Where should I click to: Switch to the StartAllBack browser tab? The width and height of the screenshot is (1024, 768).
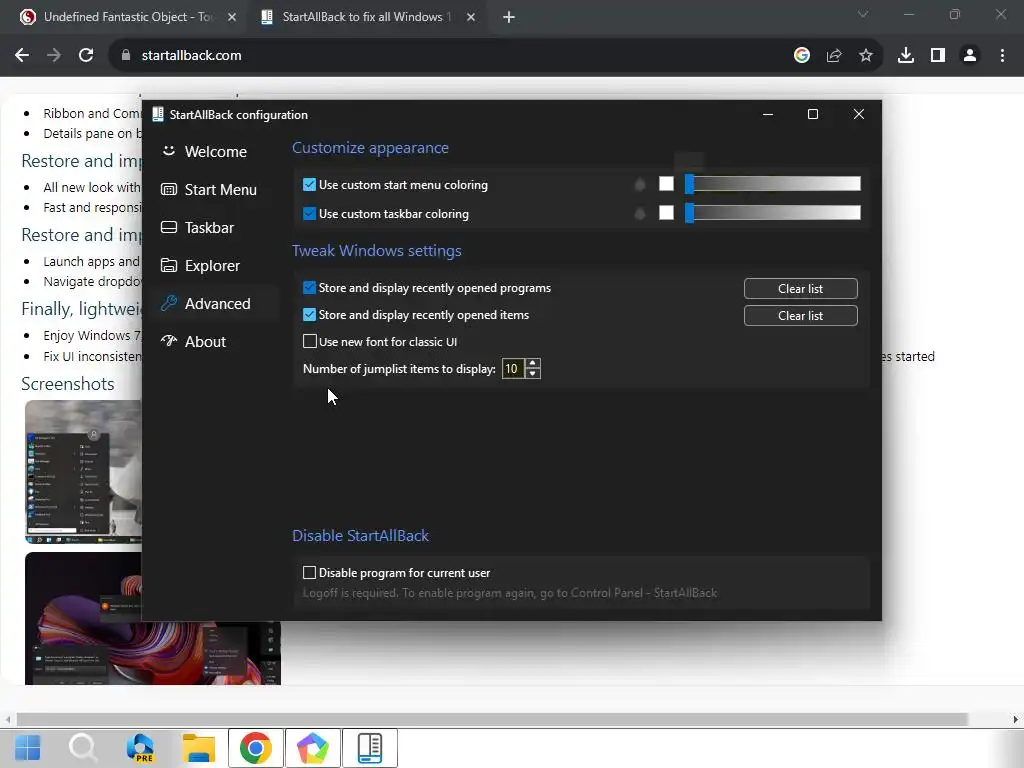pyautogui.click(x=366, y=17)
